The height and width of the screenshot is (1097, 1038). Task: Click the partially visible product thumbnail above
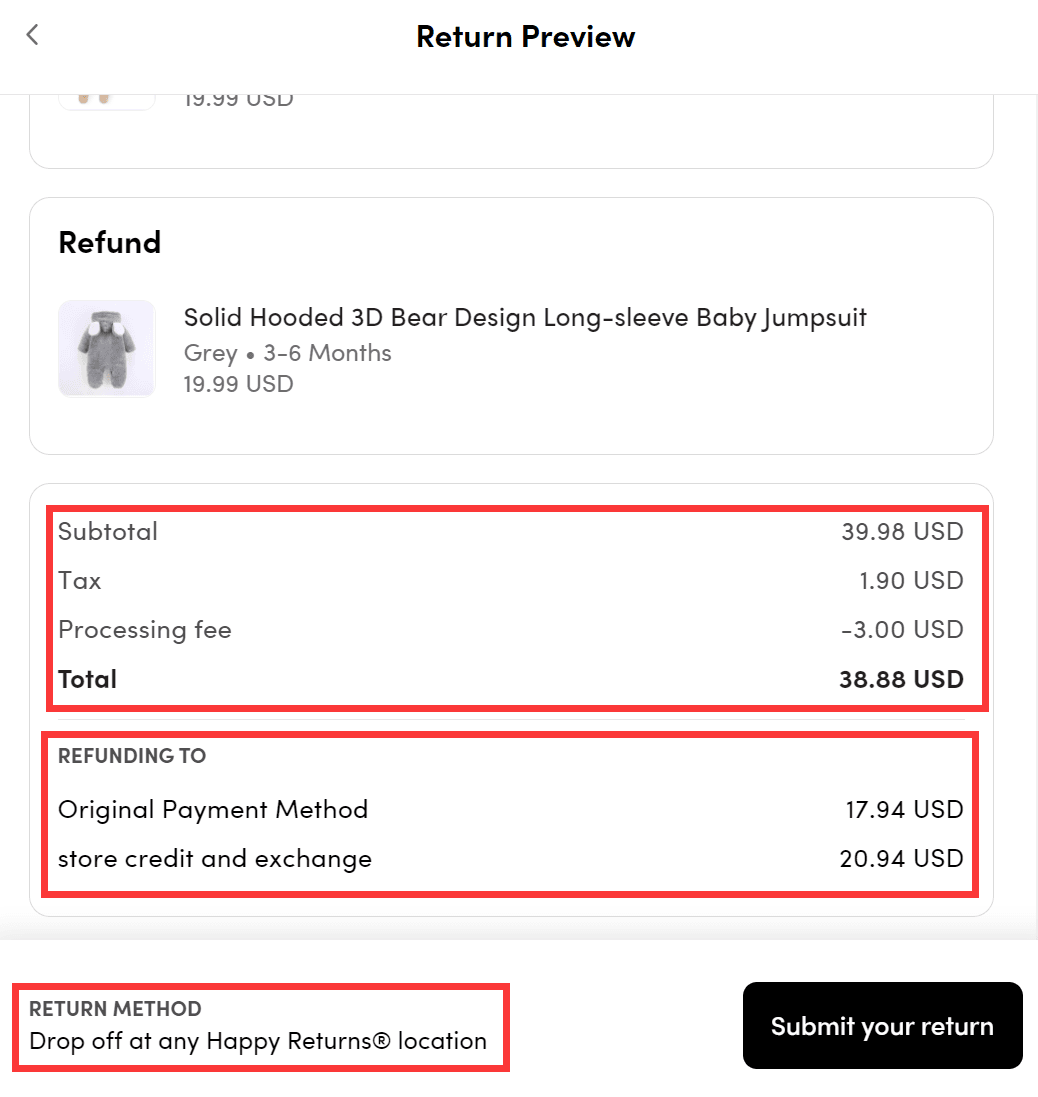coord(106,102)
